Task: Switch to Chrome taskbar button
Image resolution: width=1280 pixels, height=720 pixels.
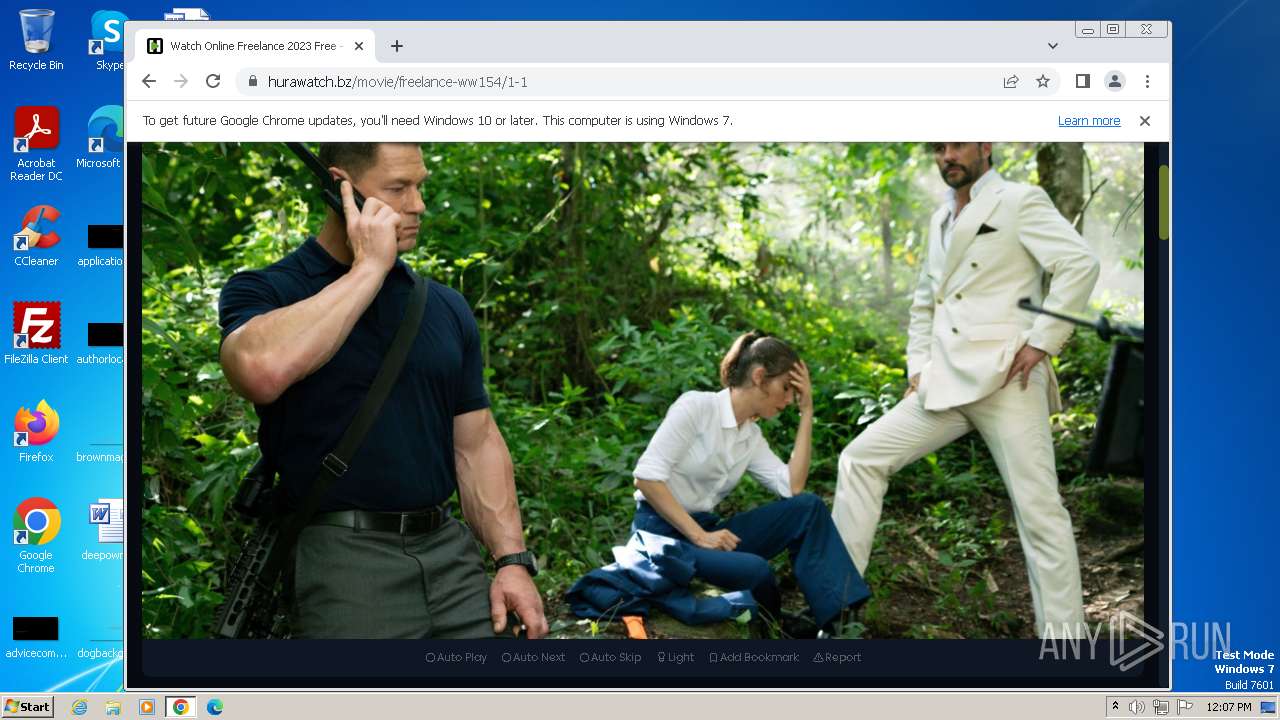Action: pyautogui.click(x=181, y=707)
